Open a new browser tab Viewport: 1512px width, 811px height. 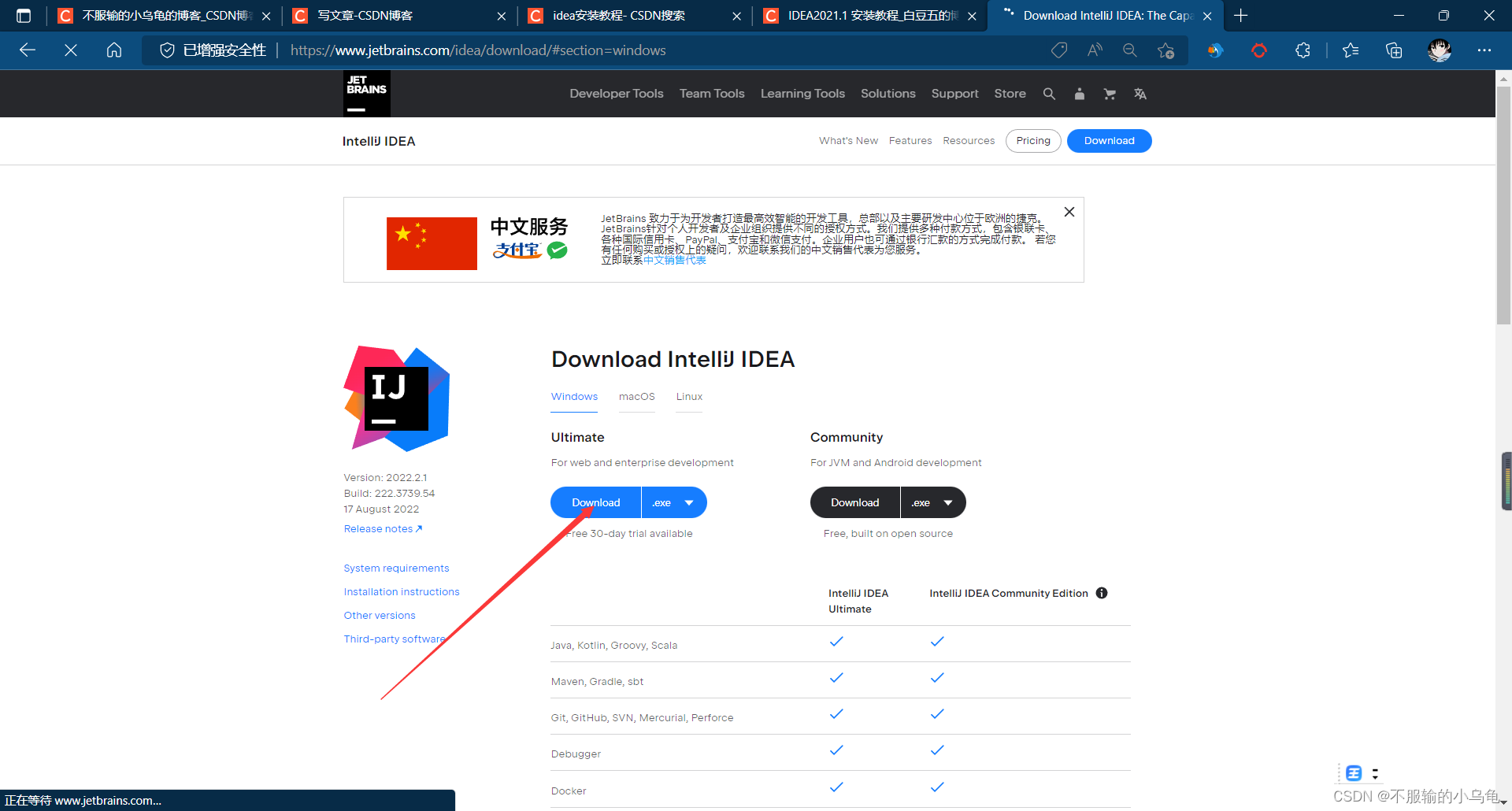(x=1241, y=16)
